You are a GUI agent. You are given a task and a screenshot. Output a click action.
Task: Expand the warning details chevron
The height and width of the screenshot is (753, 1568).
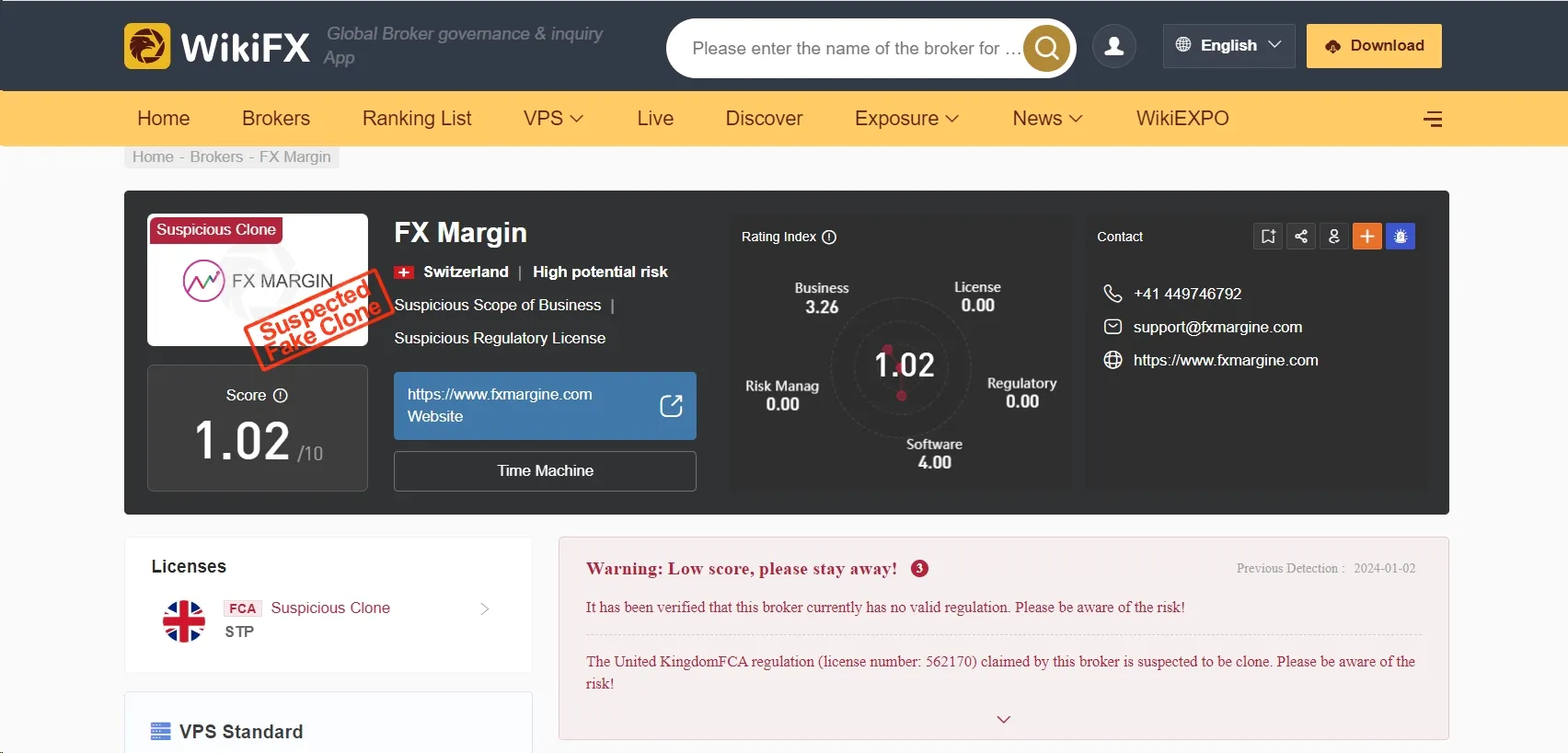1004,719
